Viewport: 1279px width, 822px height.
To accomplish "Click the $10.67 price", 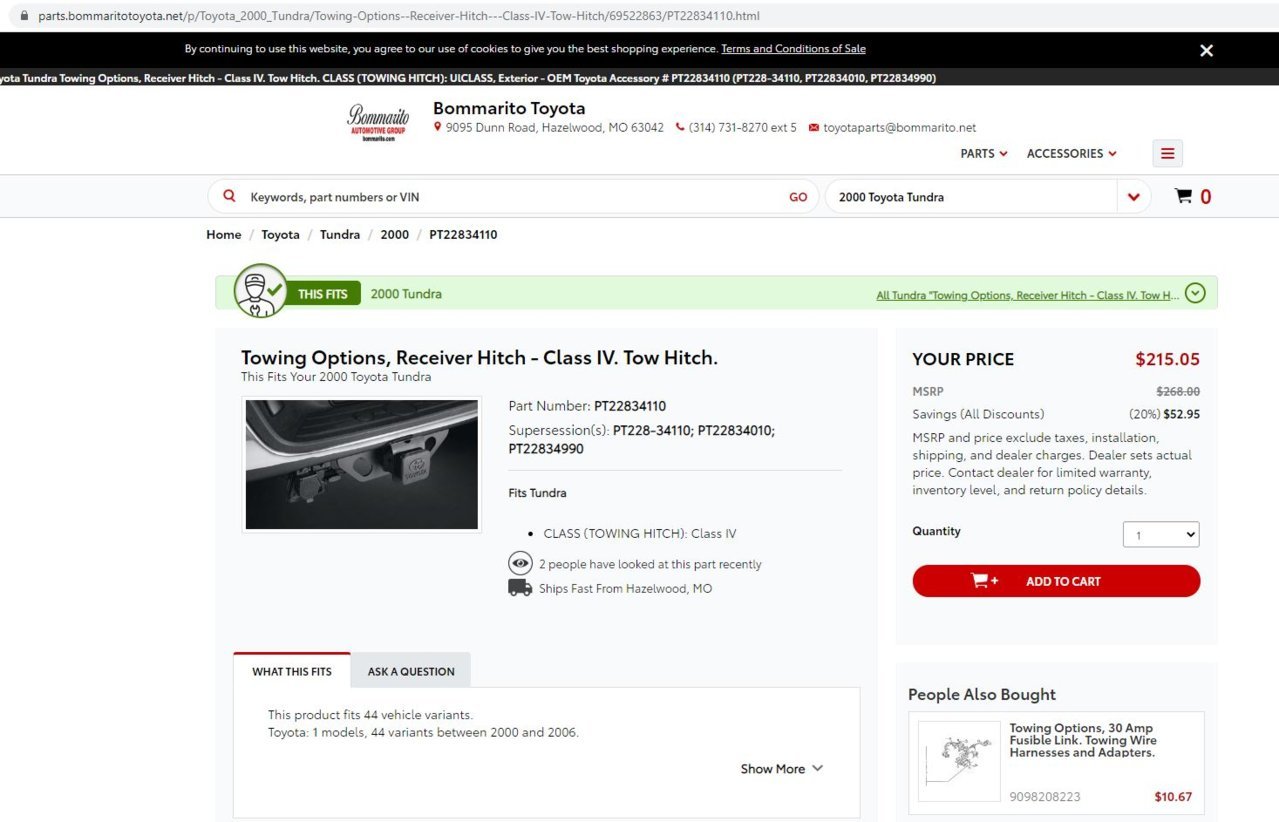I will (x=1173, y=797).
